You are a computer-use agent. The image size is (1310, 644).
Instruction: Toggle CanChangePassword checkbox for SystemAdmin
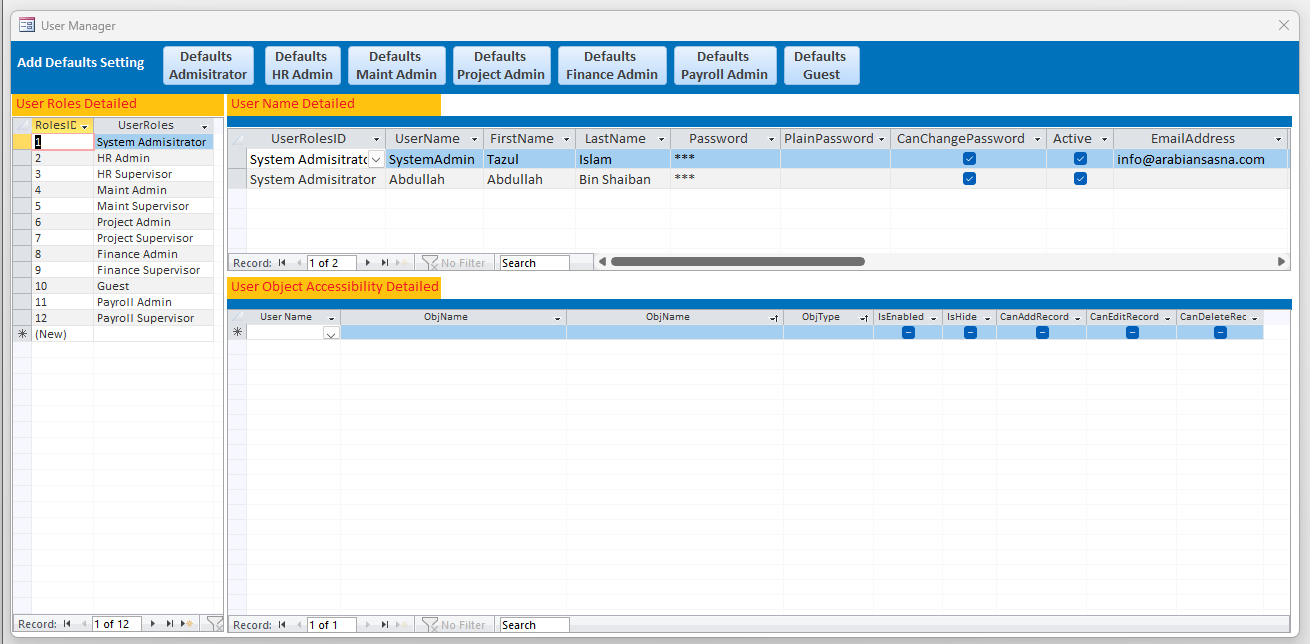click(x=969, y=159)
